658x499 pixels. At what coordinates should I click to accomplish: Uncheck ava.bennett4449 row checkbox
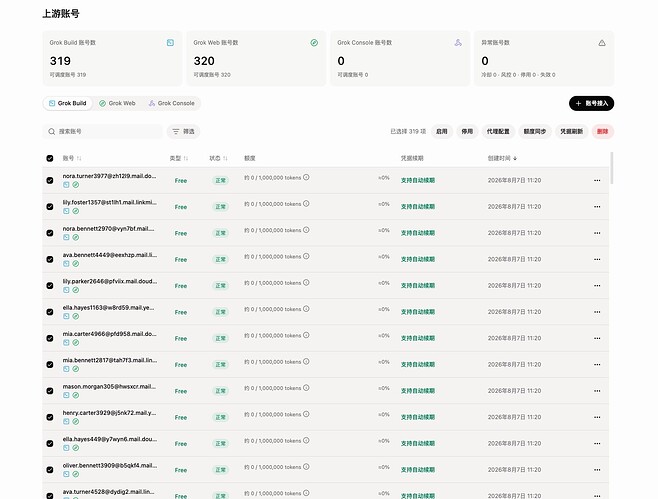click(50, 259)
